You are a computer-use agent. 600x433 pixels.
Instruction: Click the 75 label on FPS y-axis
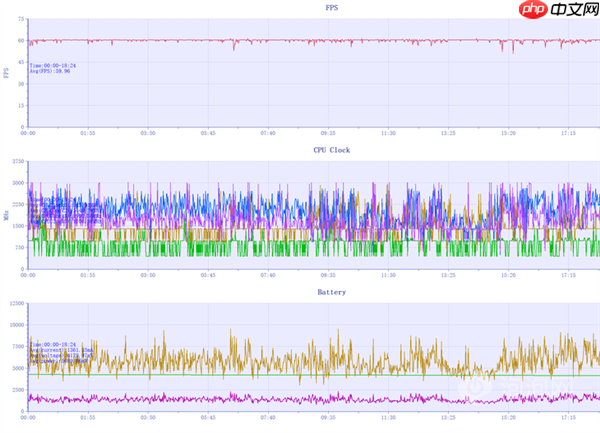point(20,19)
